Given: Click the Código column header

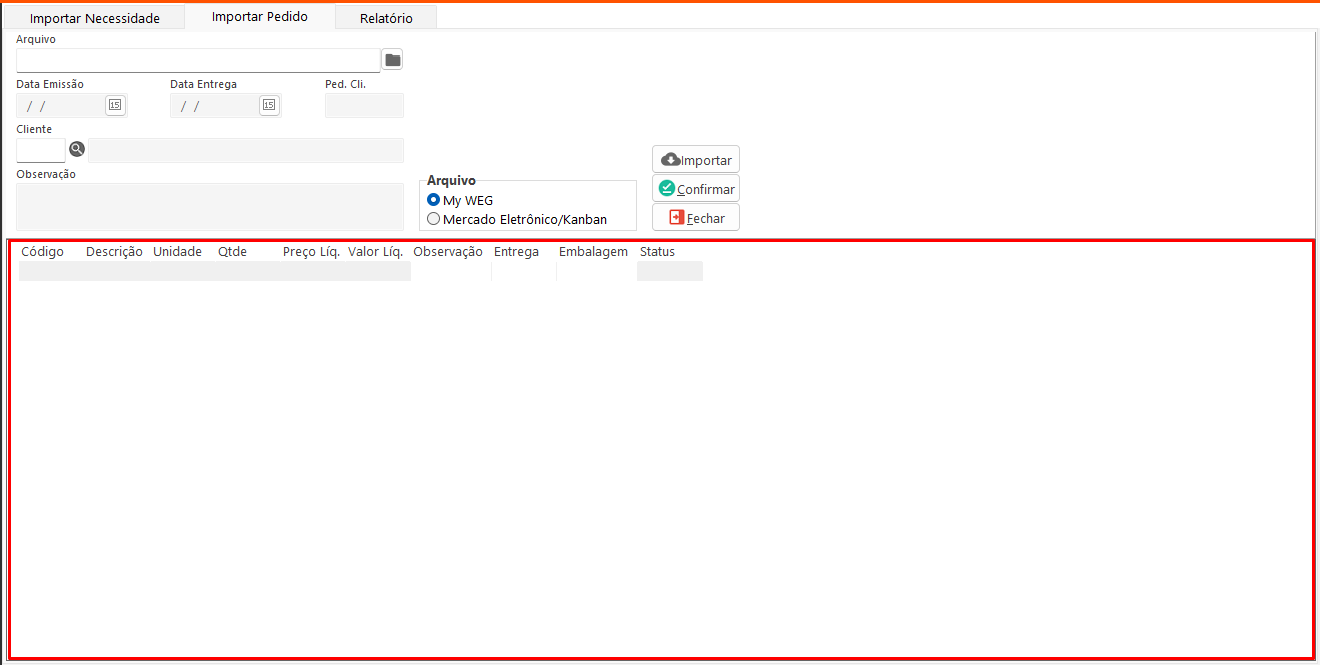Looking at the screenshot, I should tap(43, 252).
